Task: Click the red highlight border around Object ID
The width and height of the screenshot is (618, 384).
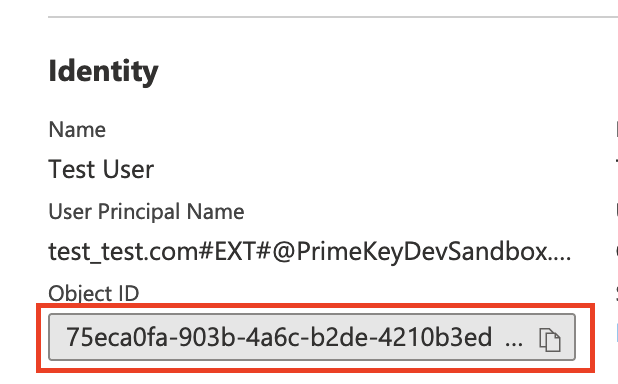Action: point(315,306)
